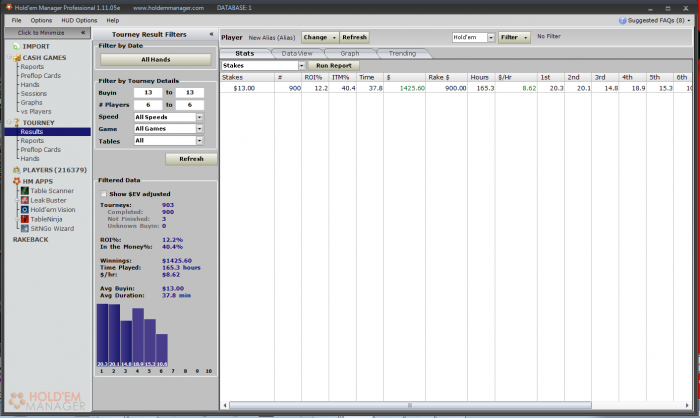Screen dimensions: 700x418
Task: Sort by the ROI% column header
Action: click(315, 77)
